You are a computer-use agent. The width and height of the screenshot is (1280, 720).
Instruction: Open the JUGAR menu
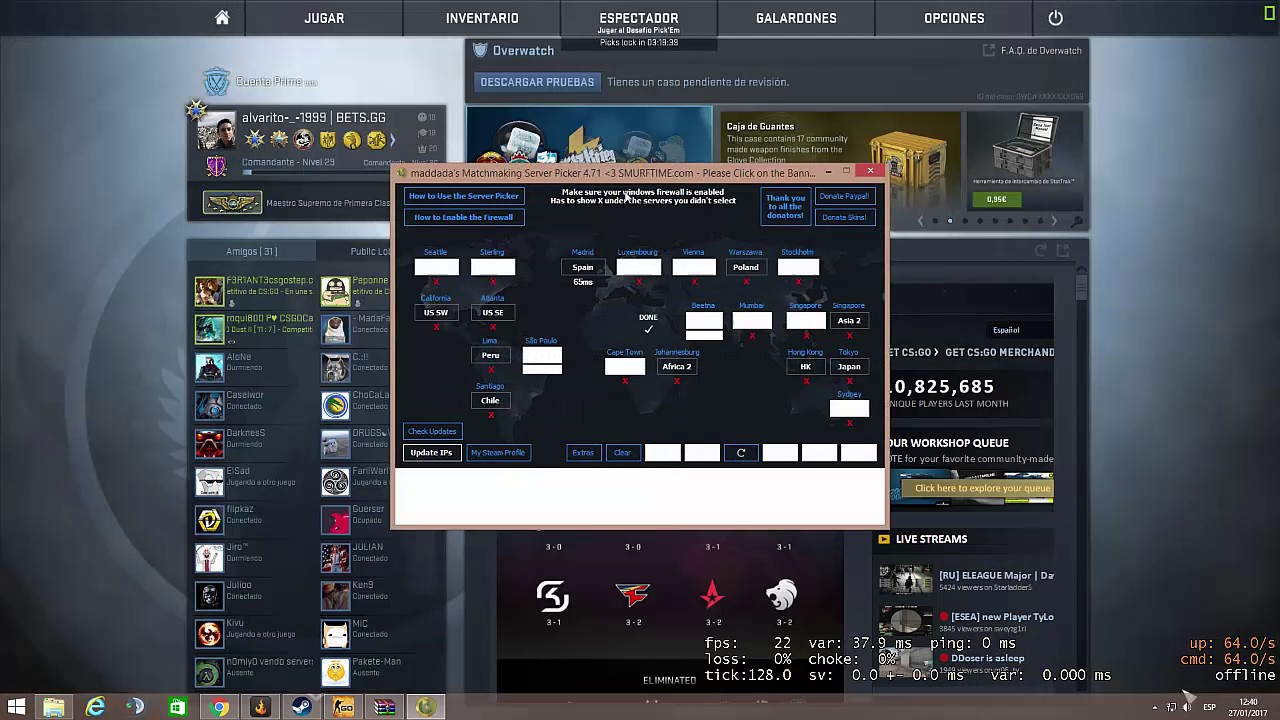pyautogui.click(x=324, y=18)
